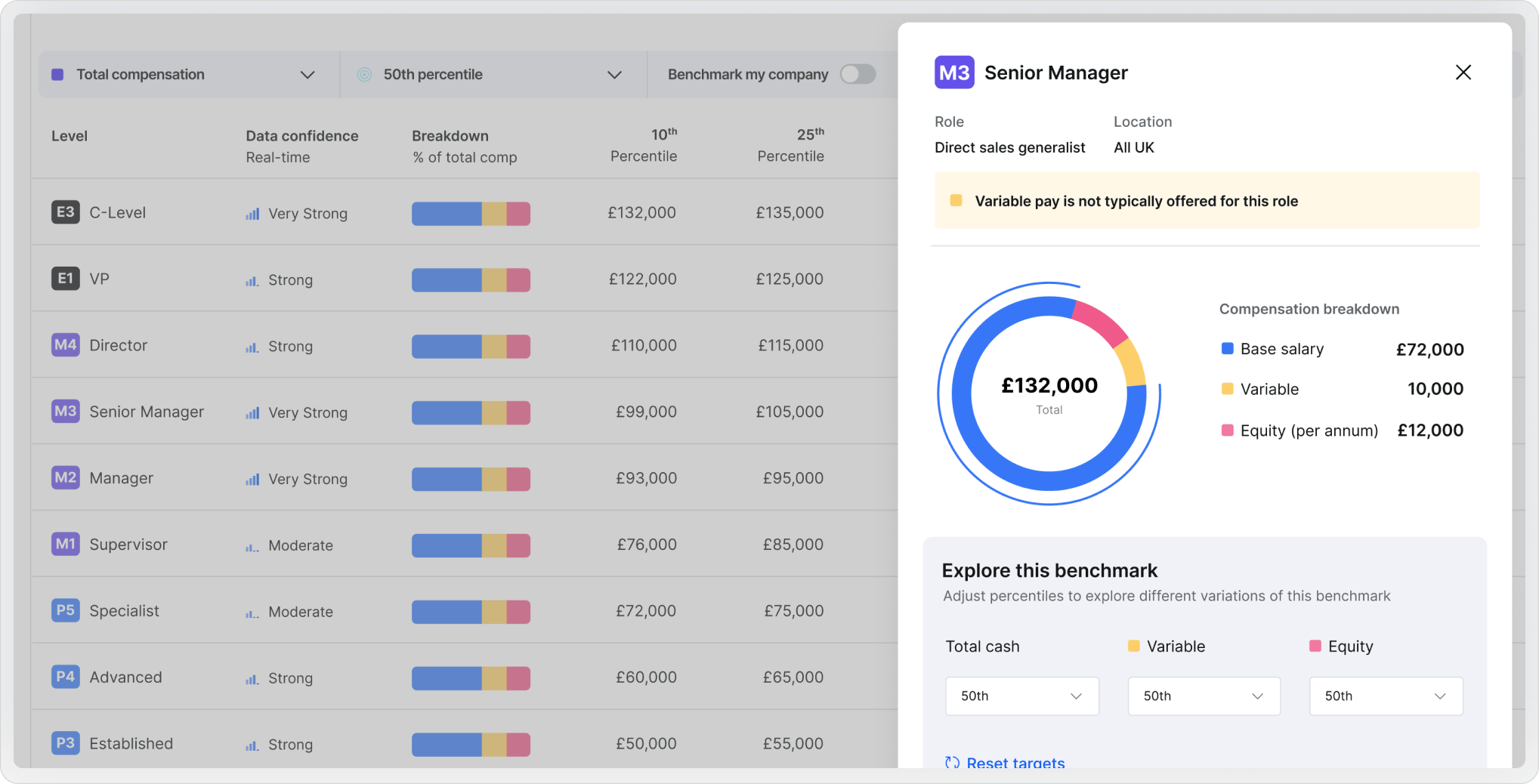Click the P5 Specialist level badge
Viewport: 1539px width, 784px height.
(66, 610)
